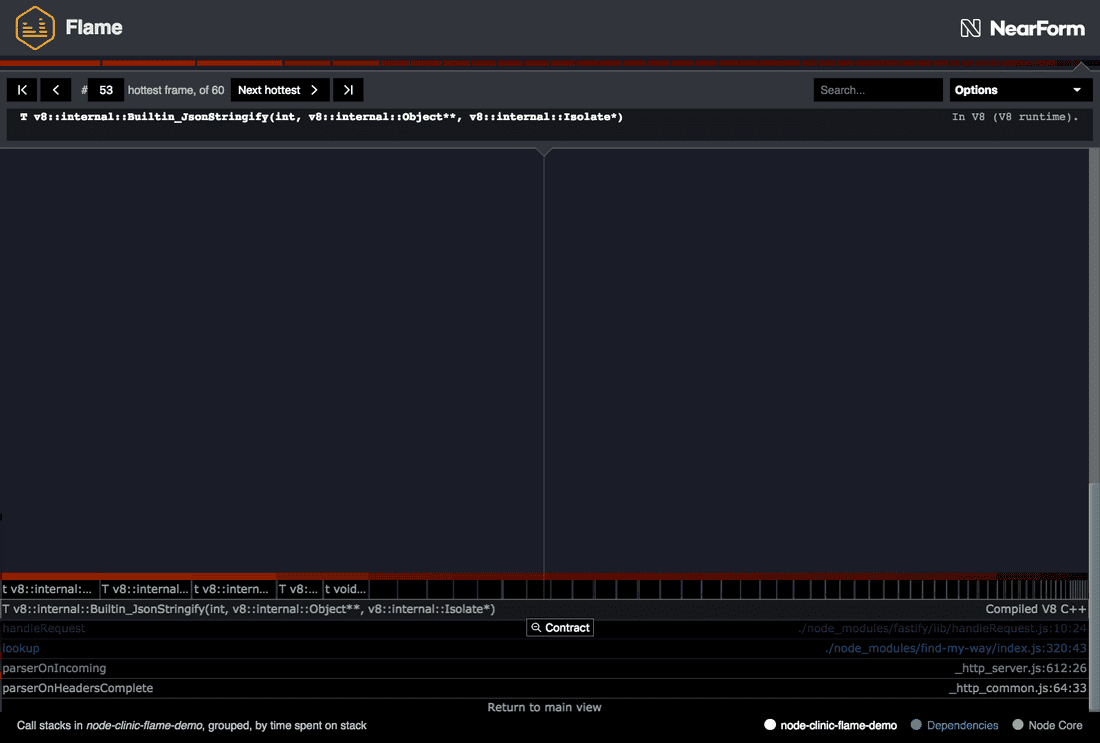Click Return to main view
Viewport: 1100px width, 743px height.
pyautogui.click(x=544, y=707)
